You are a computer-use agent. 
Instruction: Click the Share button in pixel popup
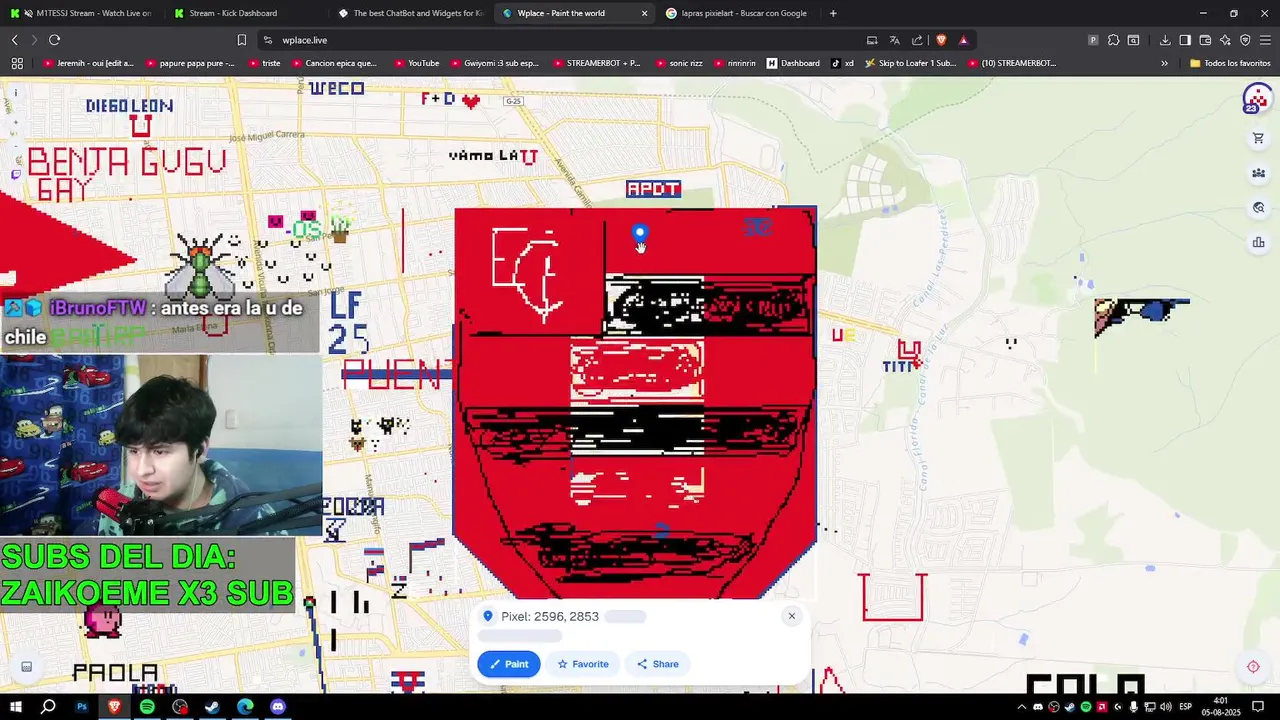pos(658,664)
